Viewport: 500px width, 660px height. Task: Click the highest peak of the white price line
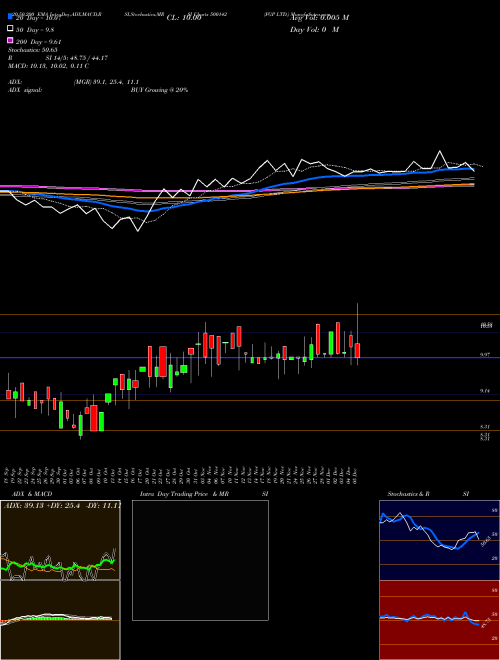[440, 151]
